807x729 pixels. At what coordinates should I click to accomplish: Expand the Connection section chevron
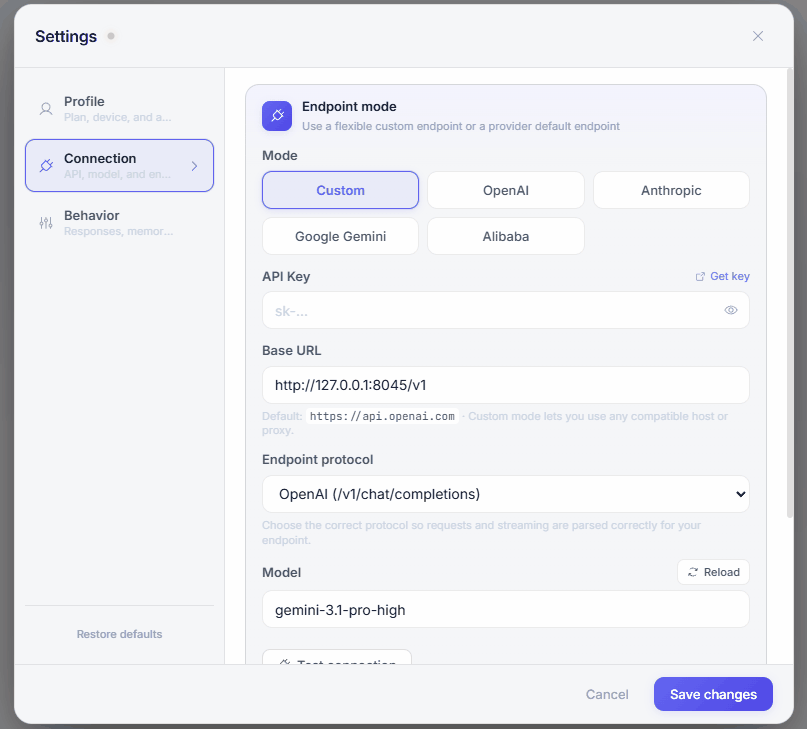(194, 166)
